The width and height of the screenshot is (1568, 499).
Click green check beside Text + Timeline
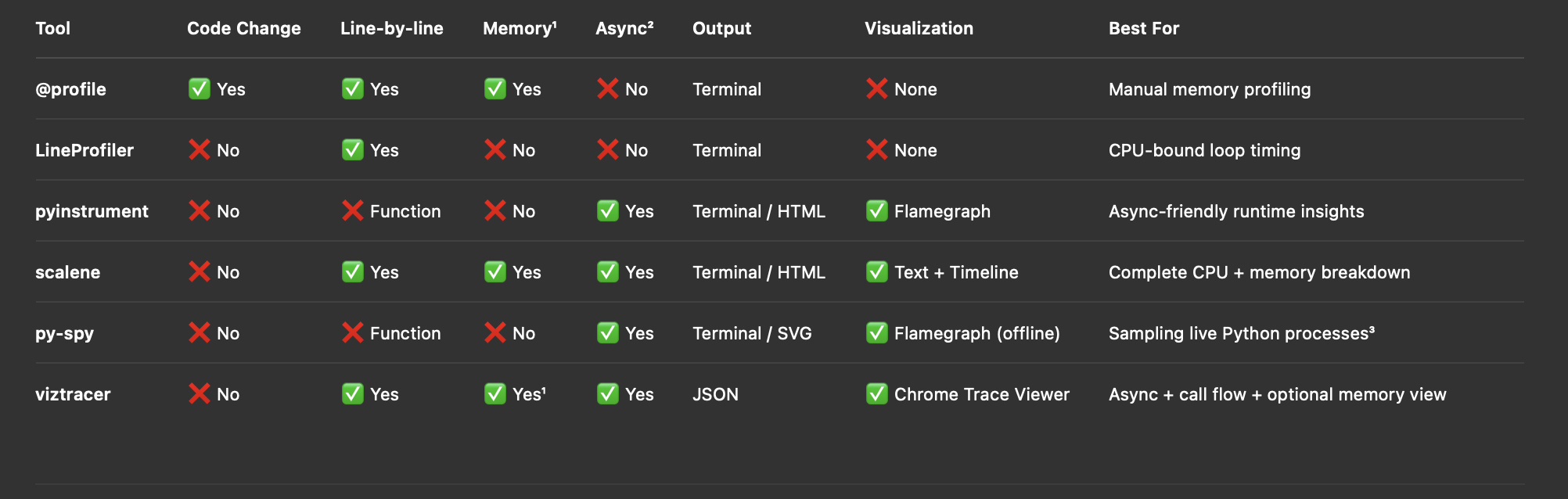point(877,271)
